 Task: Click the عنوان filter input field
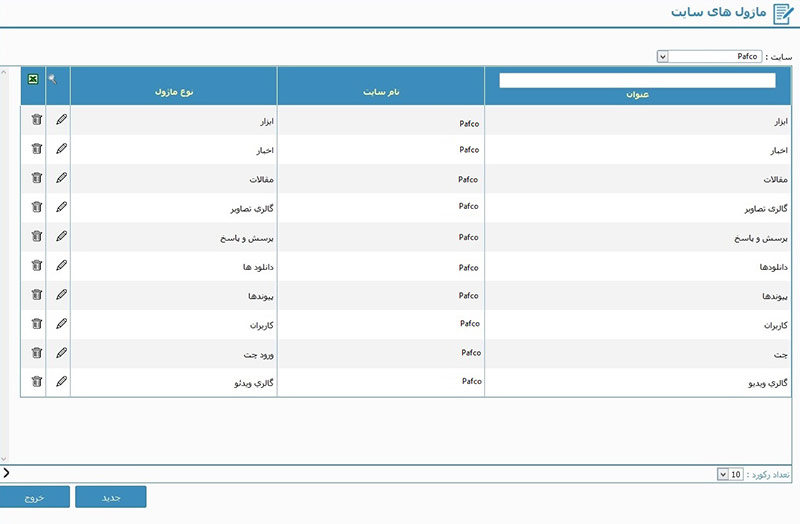pos(637,80)
